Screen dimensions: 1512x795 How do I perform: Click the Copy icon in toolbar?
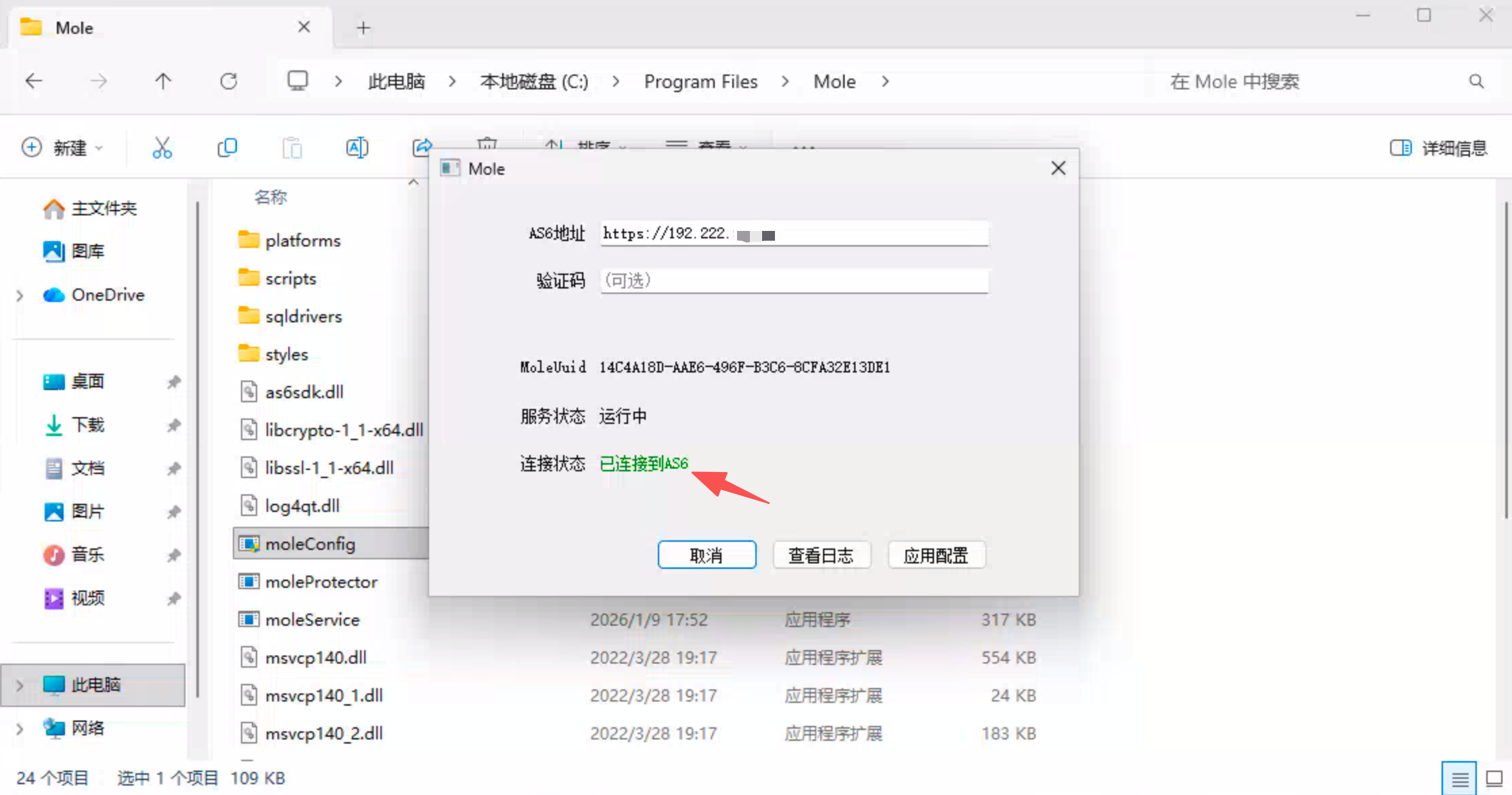click(227, 148)
